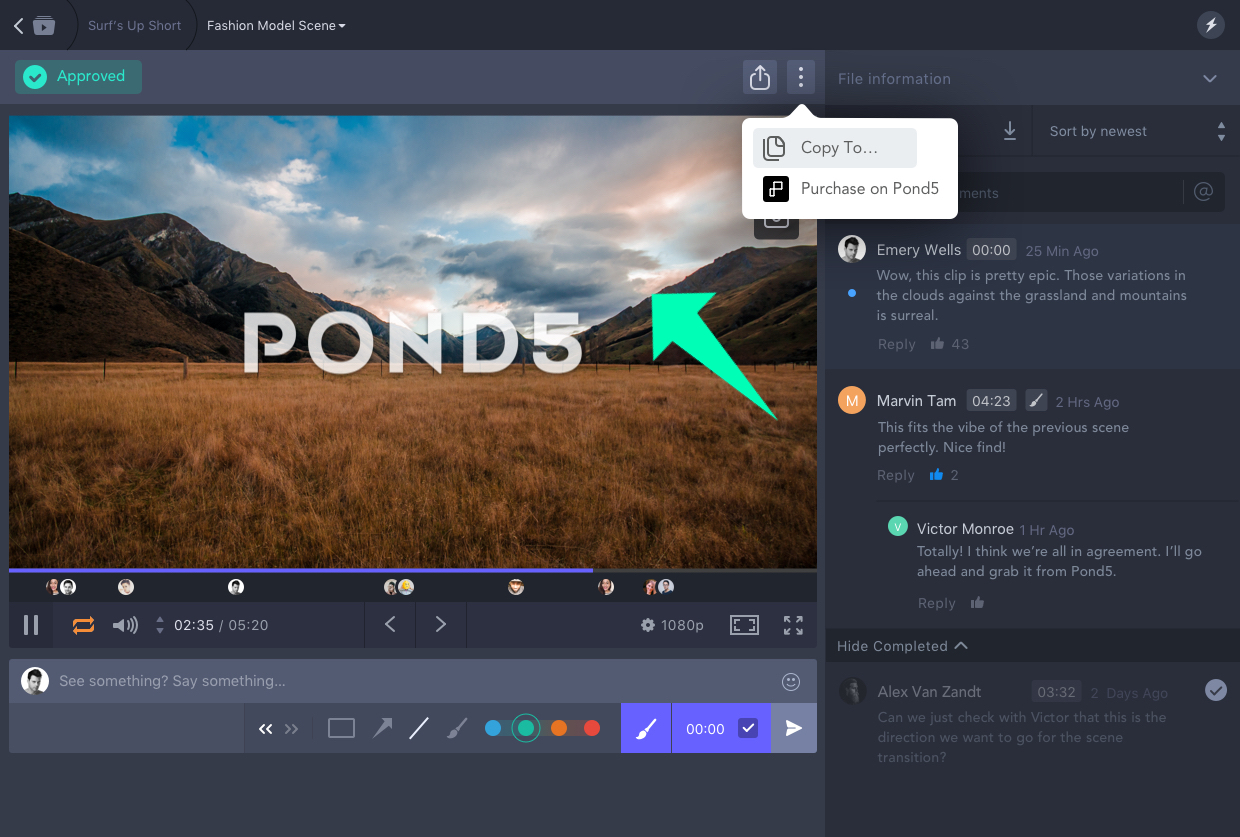
Task: Seek on the purple video progress bar
Action: point(300,570)
